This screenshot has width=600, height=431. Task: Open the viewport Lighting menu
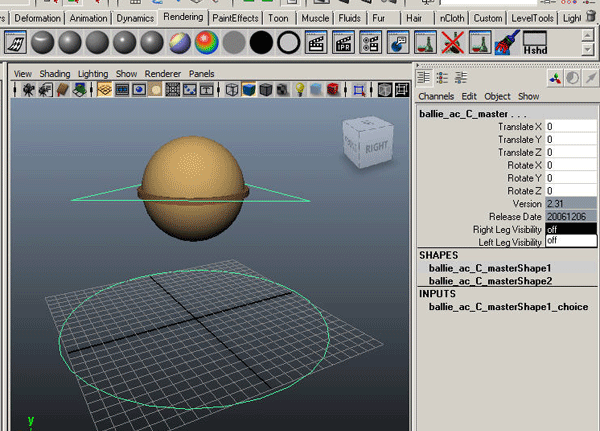[93, 73]
